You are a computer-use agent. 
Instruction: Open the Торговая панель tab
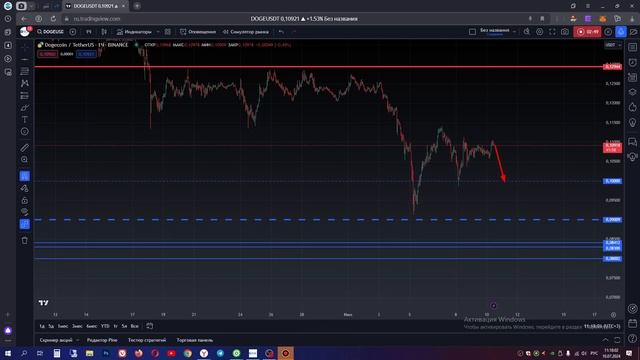tap(195, 340)
